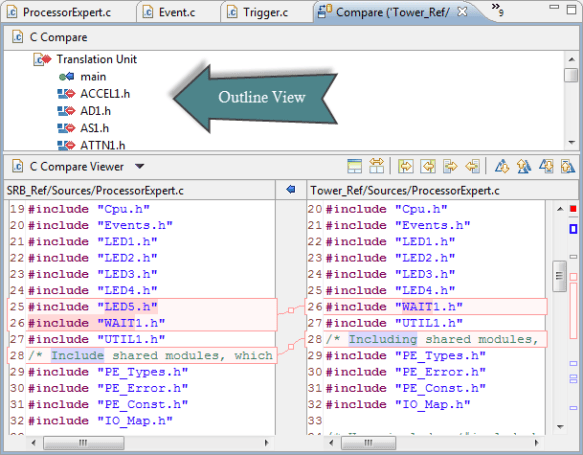Go to the previous difference

click(x=524, y=166)
